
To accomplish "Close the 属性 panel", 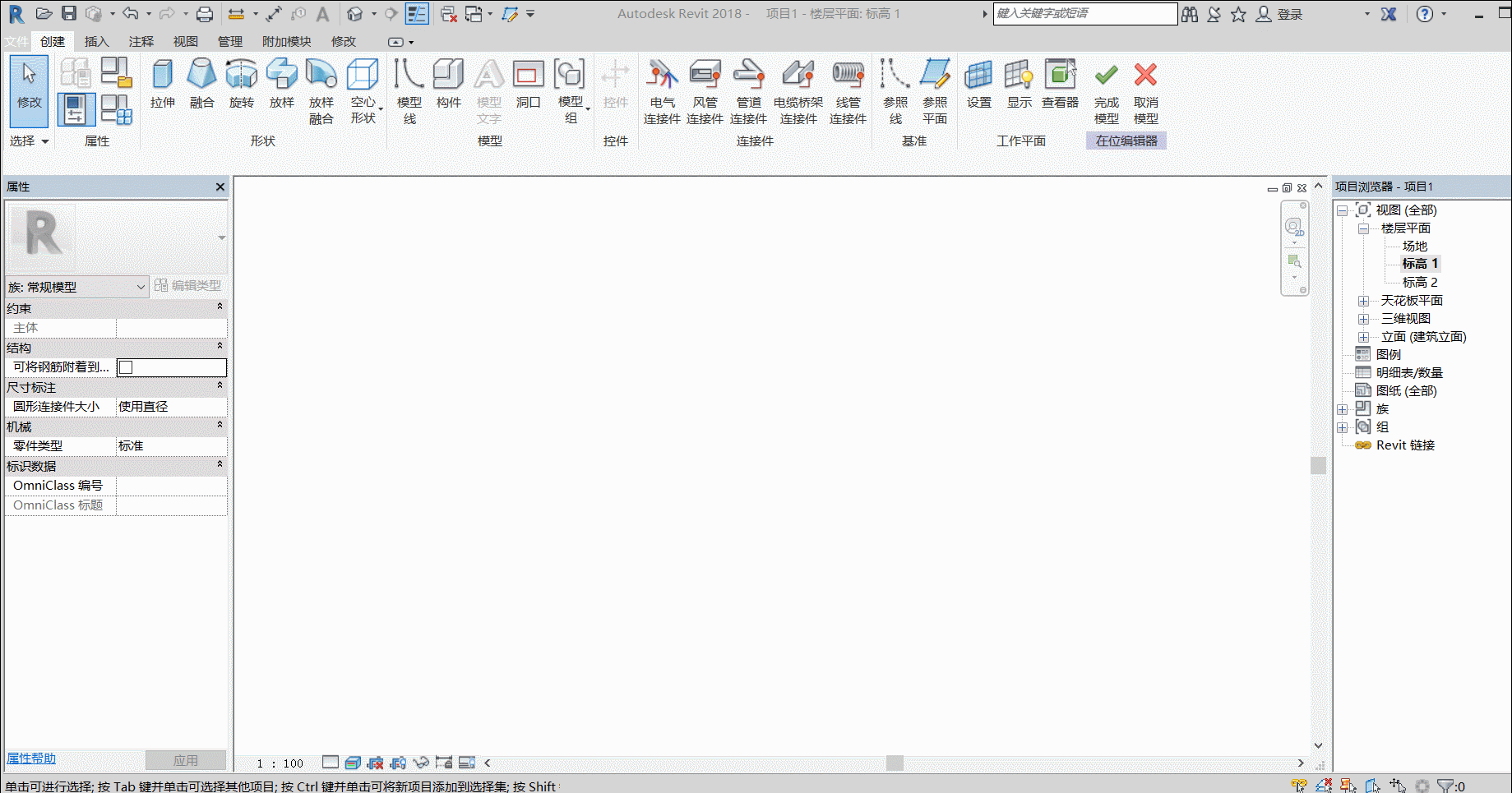I will click(x=220, y=187).
